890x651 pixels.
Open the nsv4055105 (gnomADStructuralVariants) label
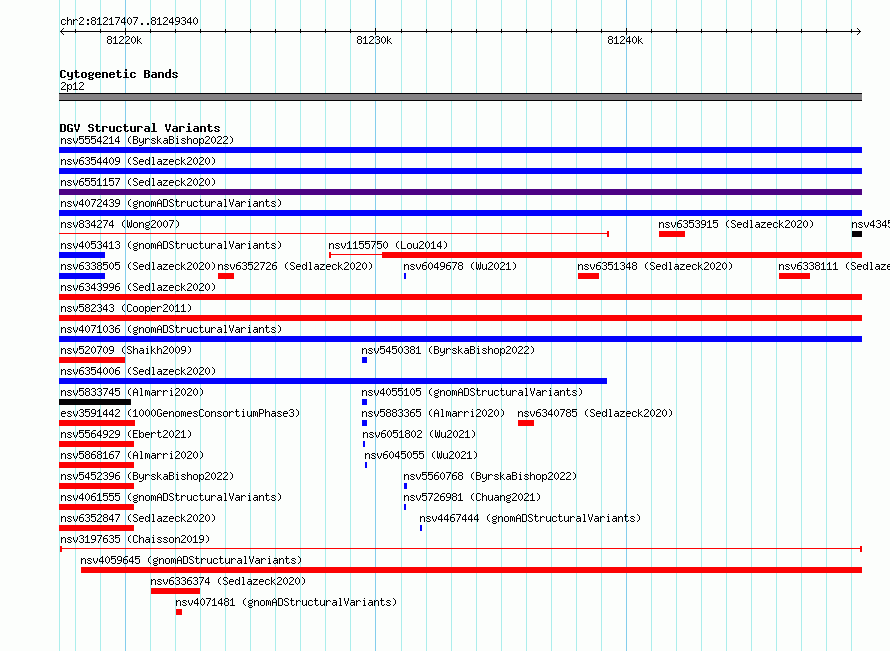tap(472, 392)
